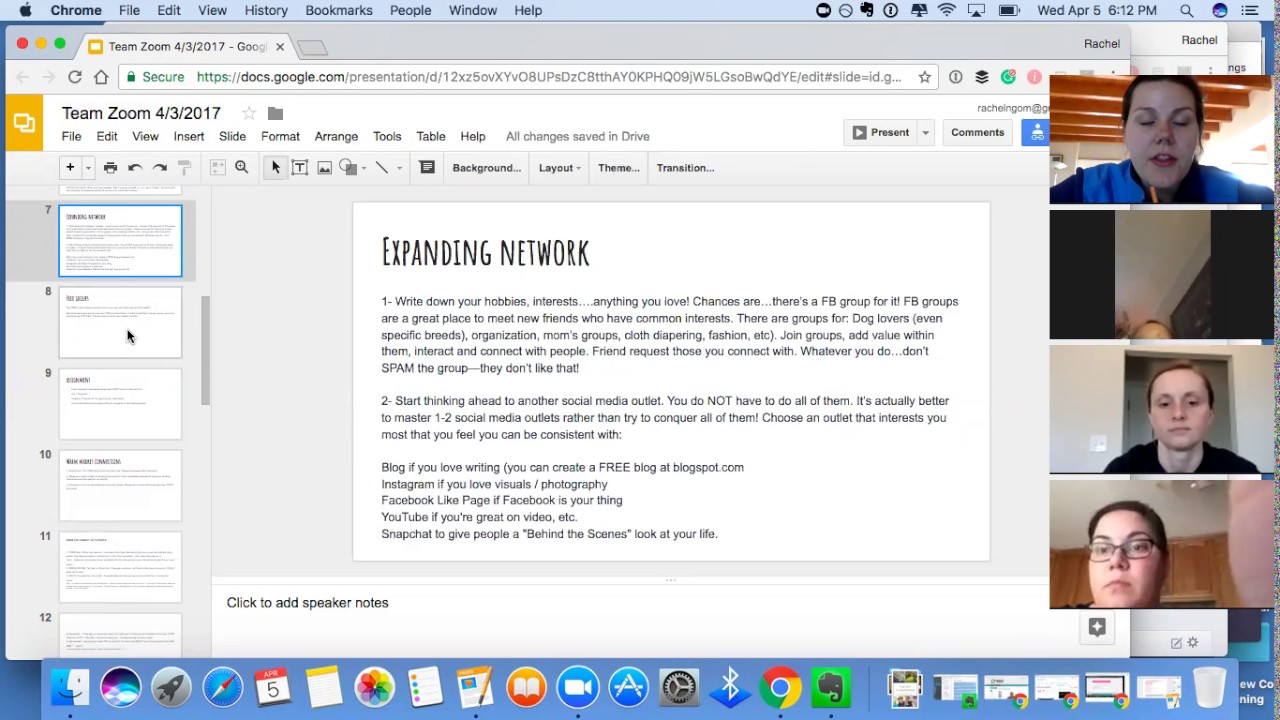Open Evernote from the dock
The width and height of the screenshot is (1280, 720).
[832, 687]
